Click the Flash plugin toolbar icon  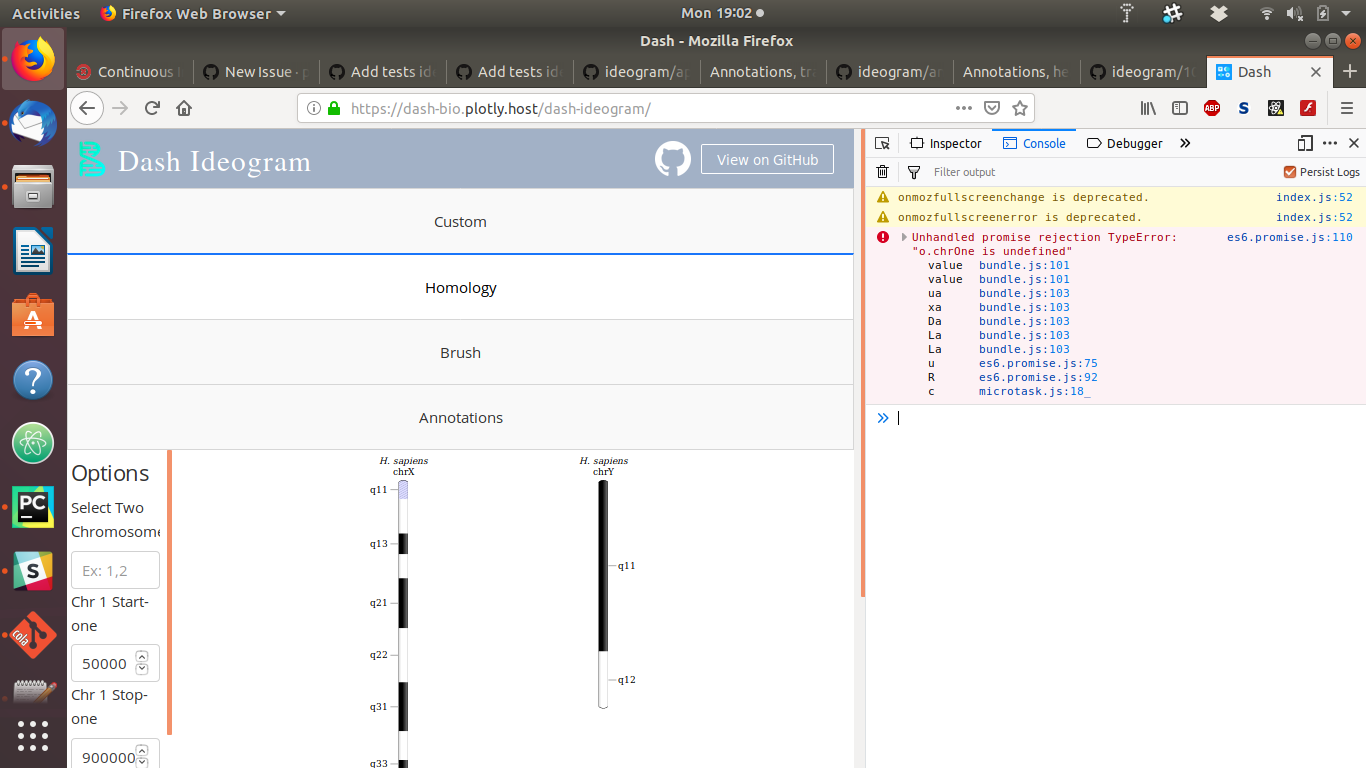tap(1307, 108)
